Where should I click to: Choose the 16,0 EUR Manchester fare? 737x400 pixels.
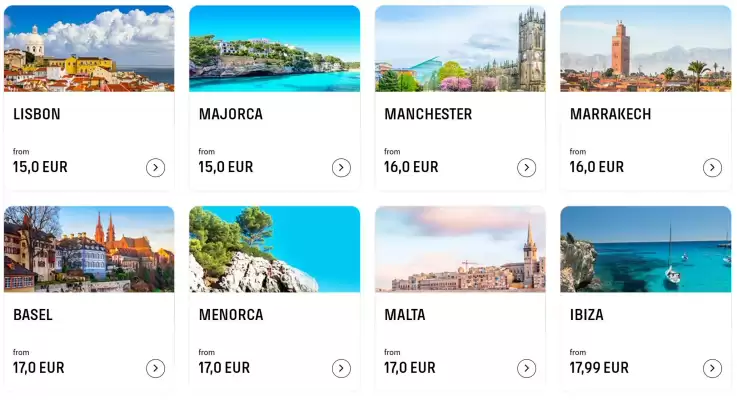tap(411, 167)
